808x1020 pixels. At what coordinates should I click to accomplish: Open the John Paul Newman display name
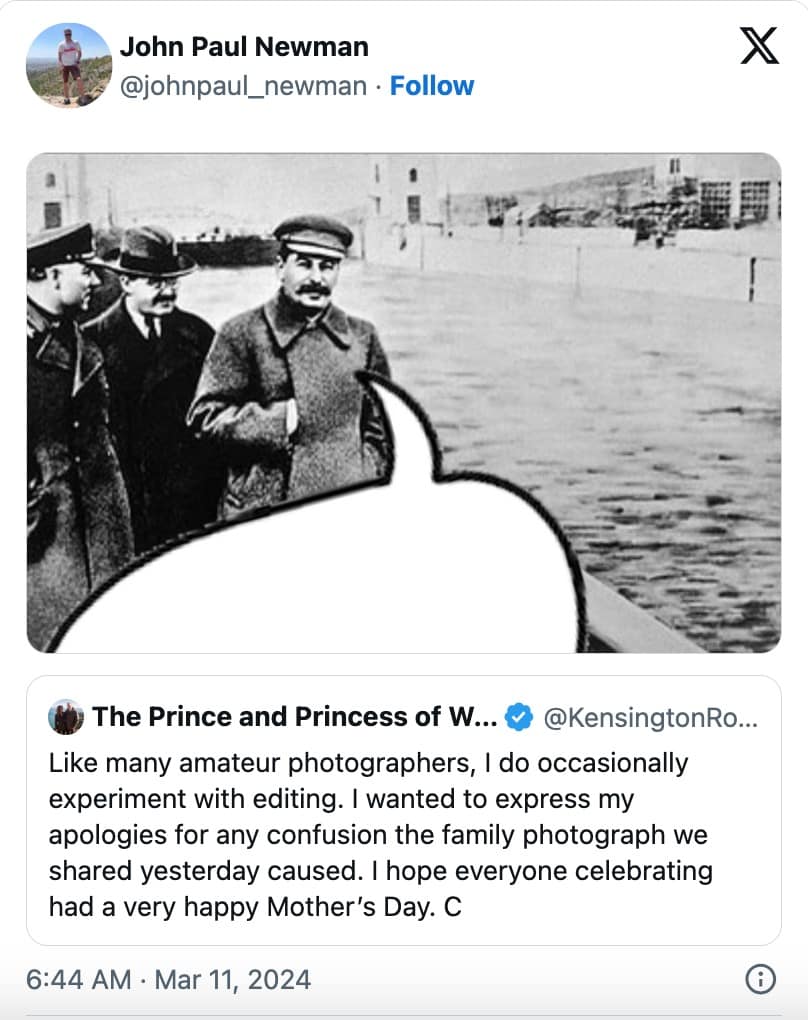coord(244,47)
